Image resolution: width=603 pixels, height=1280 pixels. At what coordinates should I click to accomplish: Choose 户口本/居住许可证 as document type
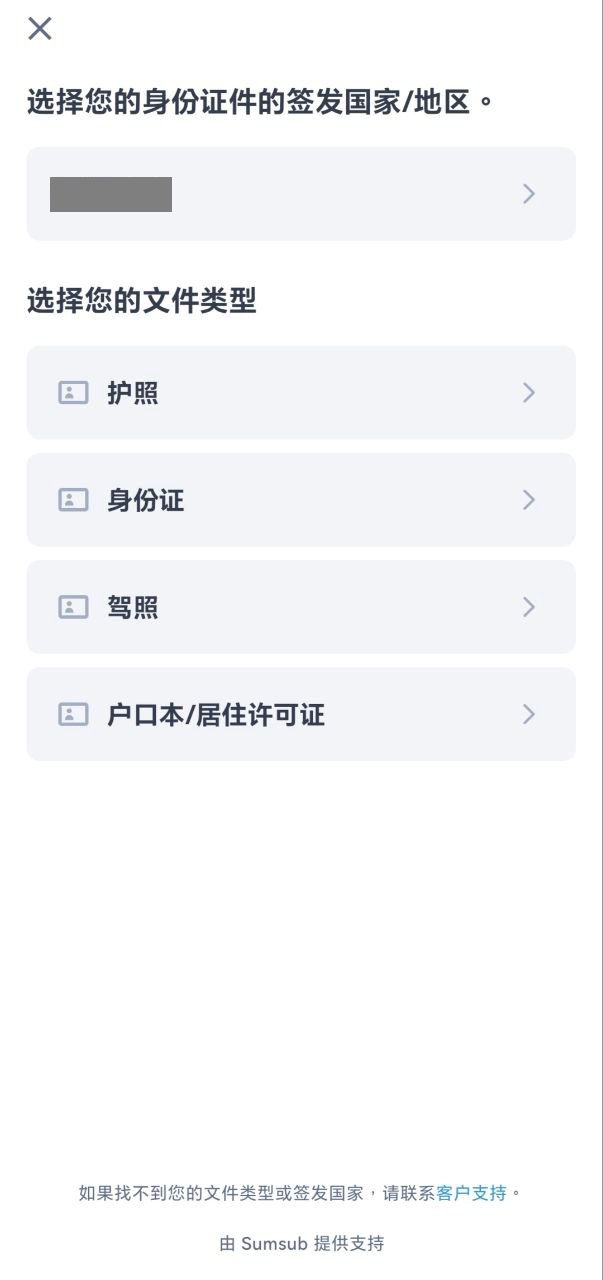tap(301, 714)
